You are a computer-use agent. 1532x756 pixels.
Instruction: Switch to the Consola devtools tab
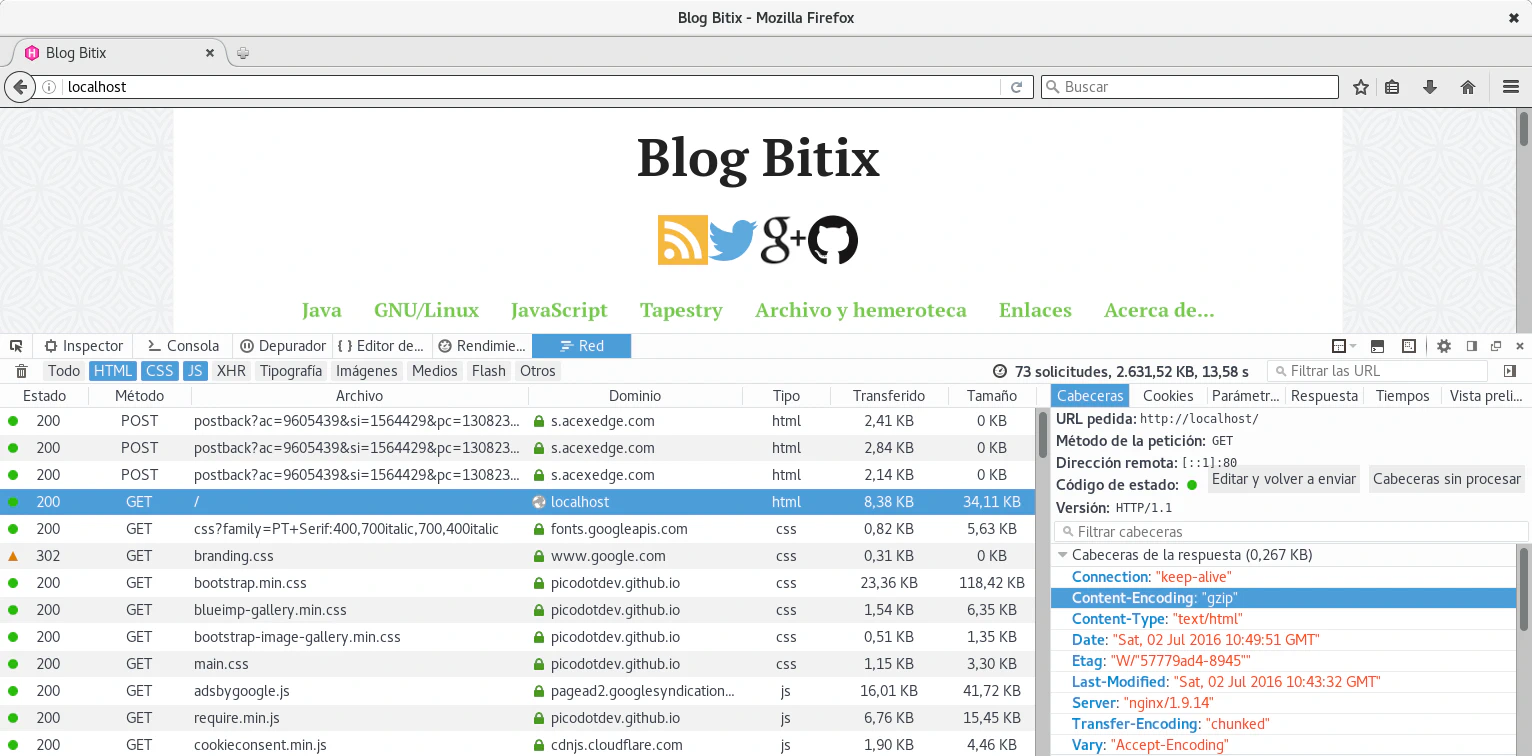(x=182, y=346)
